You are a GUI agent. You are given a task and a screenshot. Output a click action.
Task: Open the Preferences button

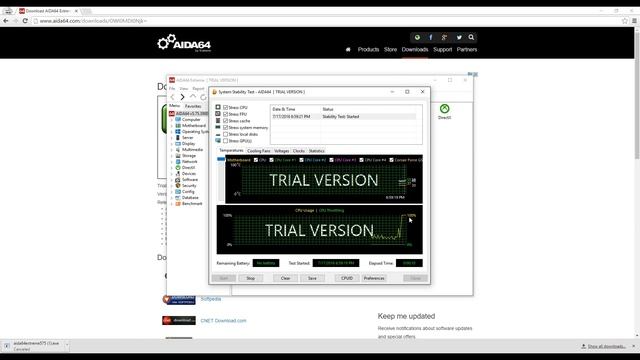click(374, 278)
